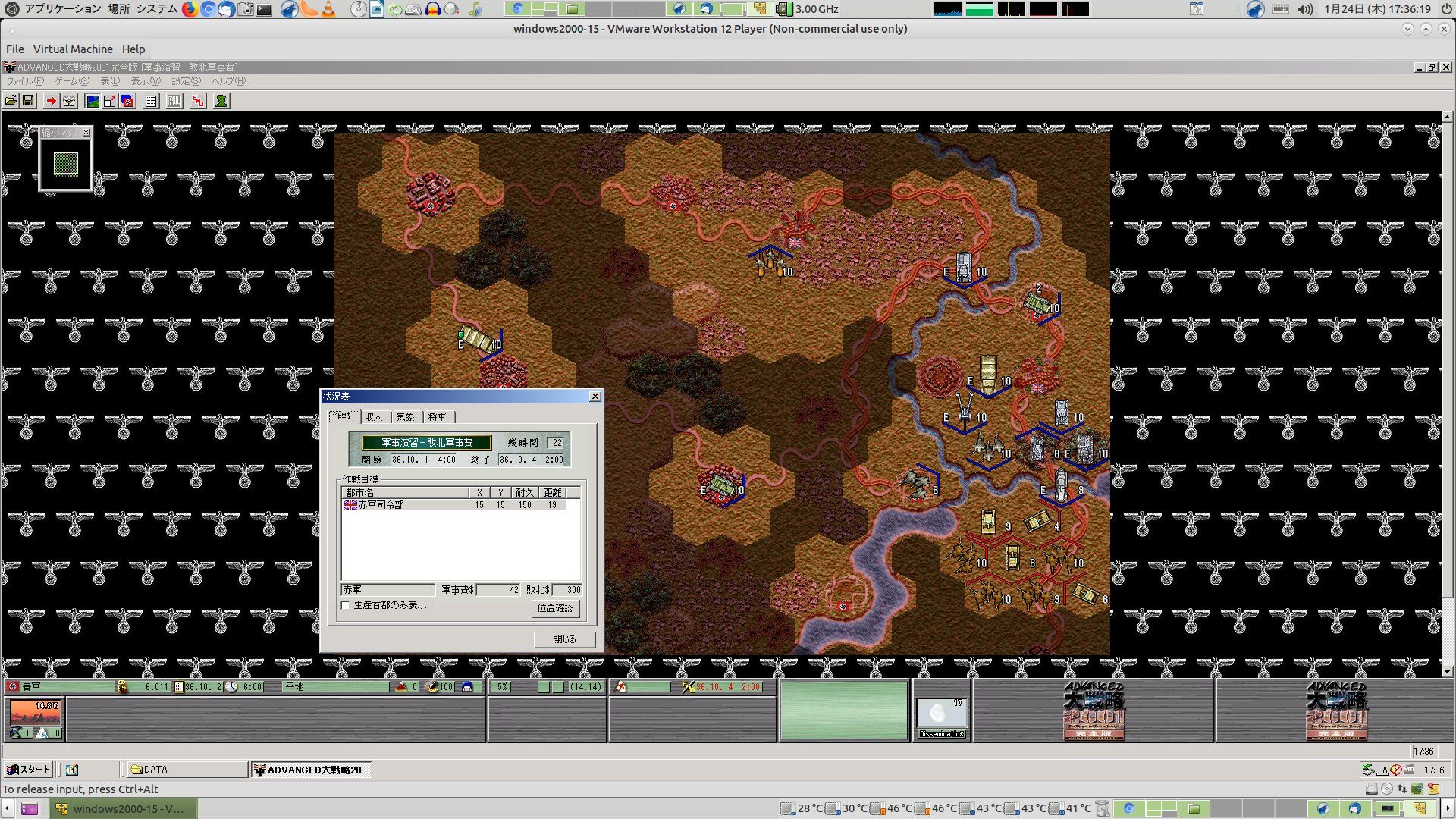This screenshot has height=819, width=1456.
Task: Enable 生産首都のみ表示 checkbox
Action: tap(347, 605)
